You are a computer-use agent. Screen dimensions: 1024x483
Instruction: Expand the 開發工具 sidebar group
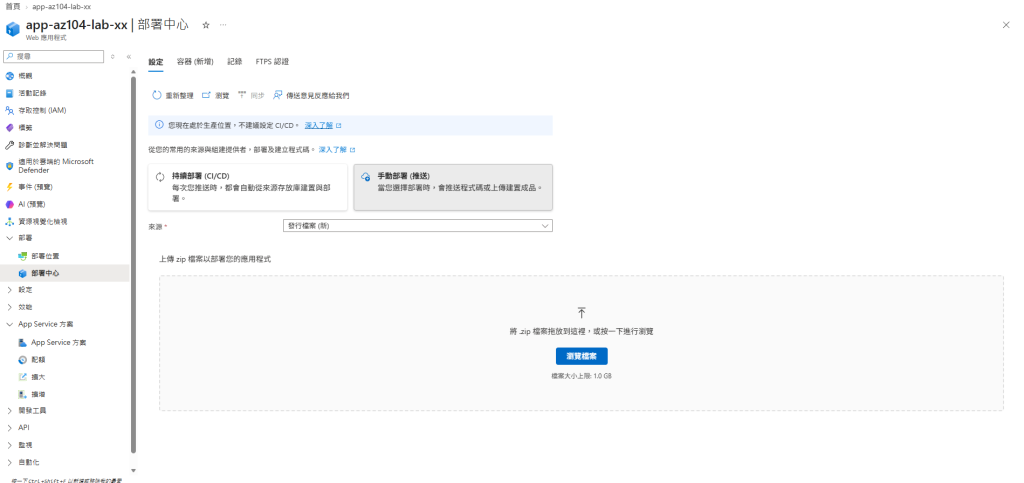pos(9,411)
